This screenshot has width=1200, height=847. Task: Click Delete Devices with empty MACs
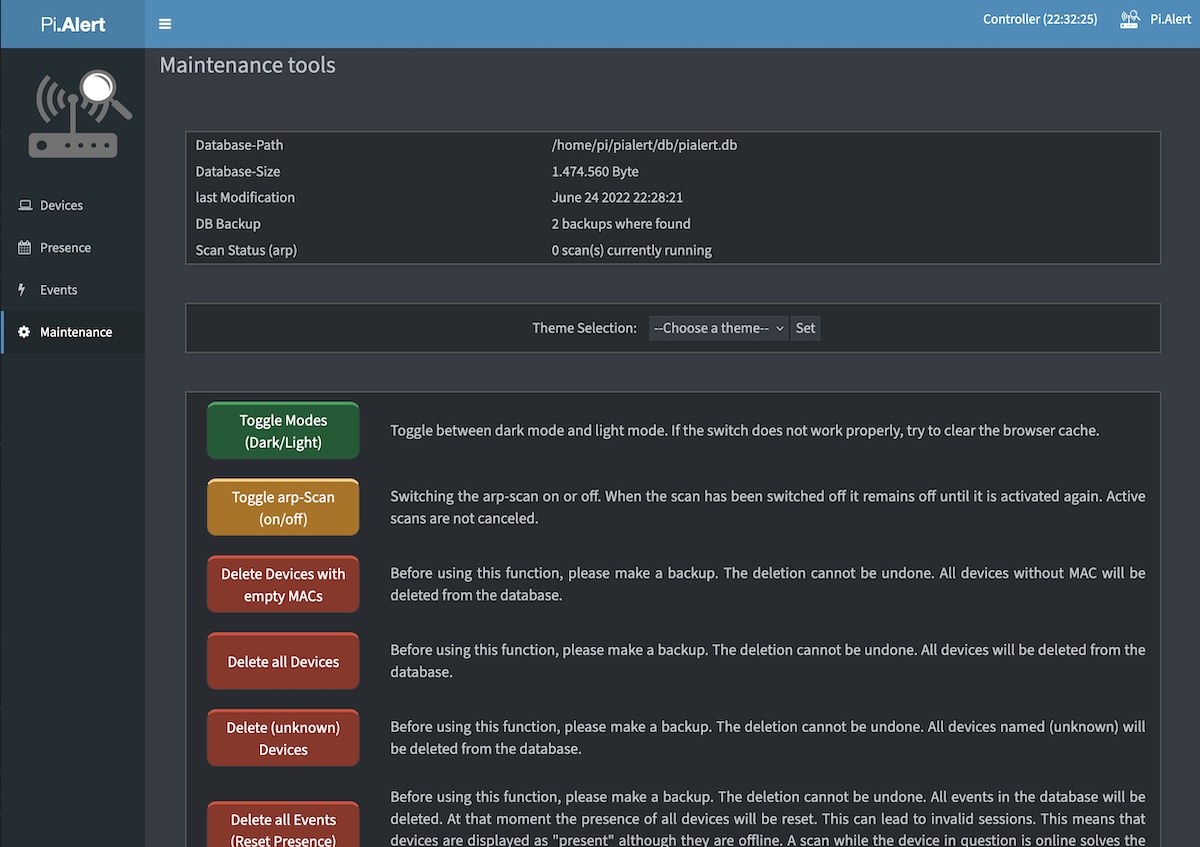click(x=283, y=585)
